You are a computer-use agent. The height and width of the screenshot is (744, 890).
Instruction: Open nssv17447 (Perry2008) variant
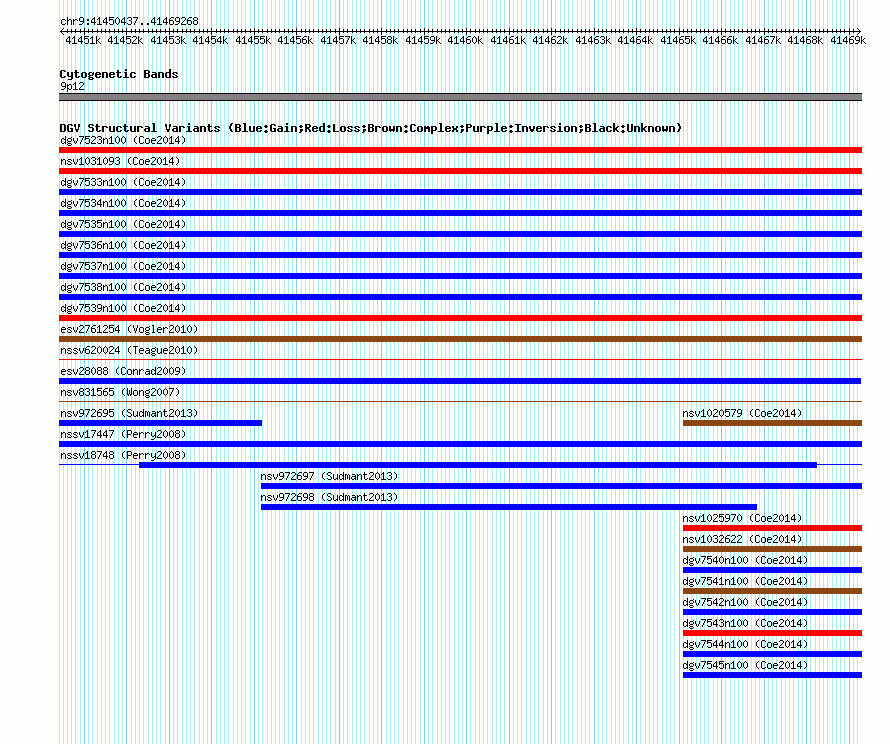coord(123,434)
